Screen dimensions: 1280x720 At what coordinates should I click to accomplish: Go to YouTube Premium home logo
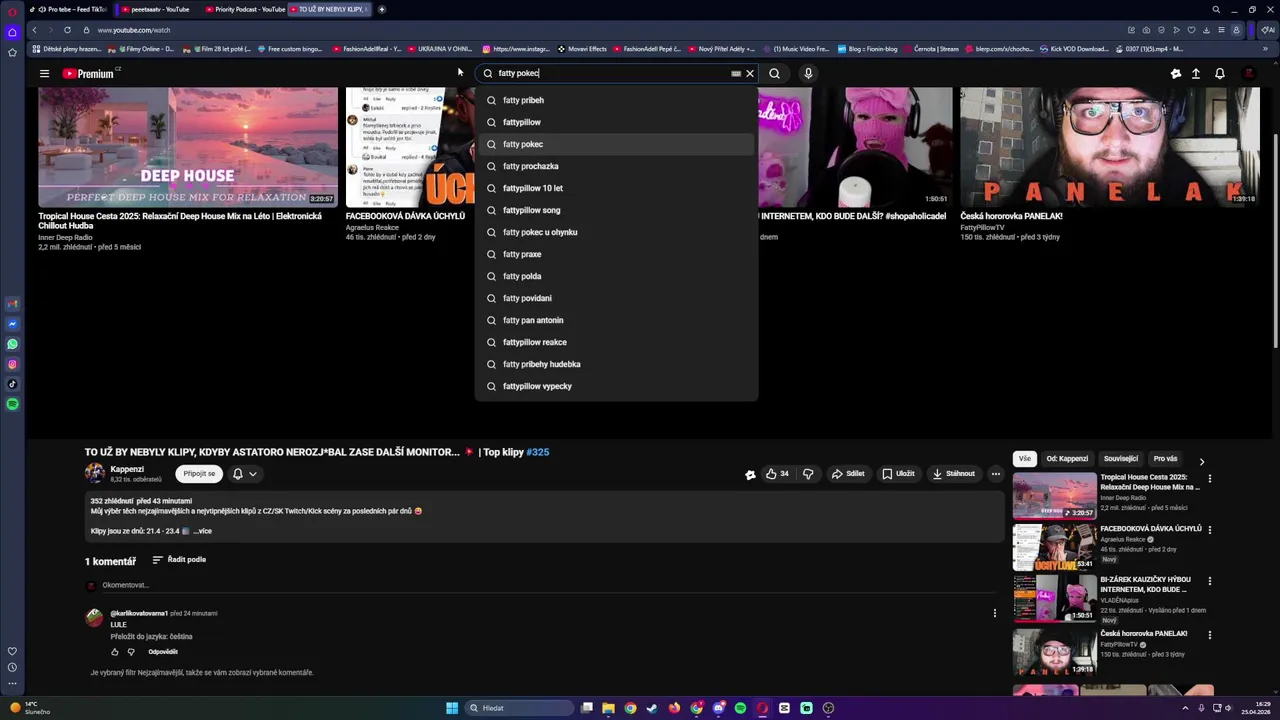click(90, 73)
